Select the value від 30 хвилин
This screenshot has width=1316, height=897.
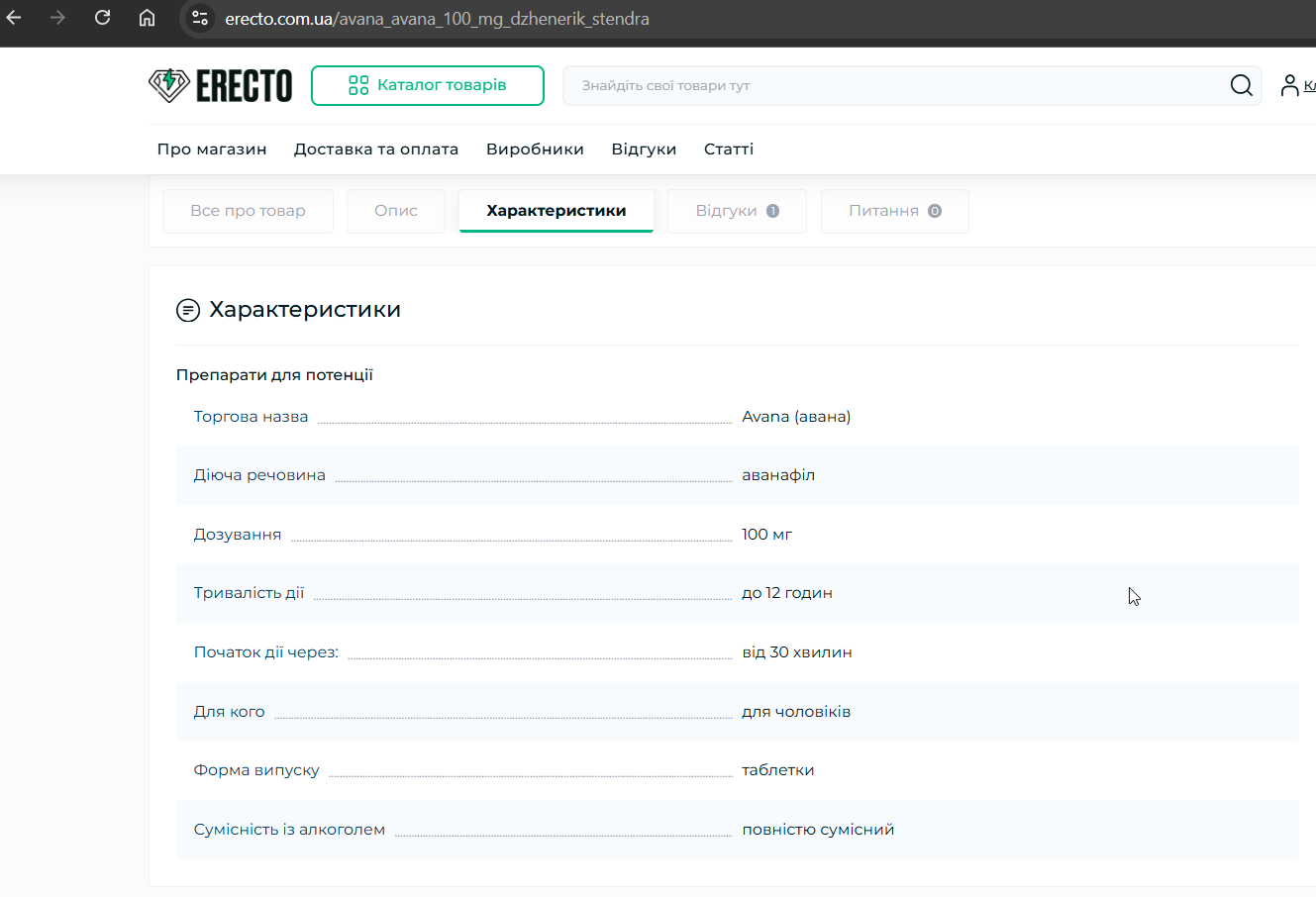pos(797,652)
